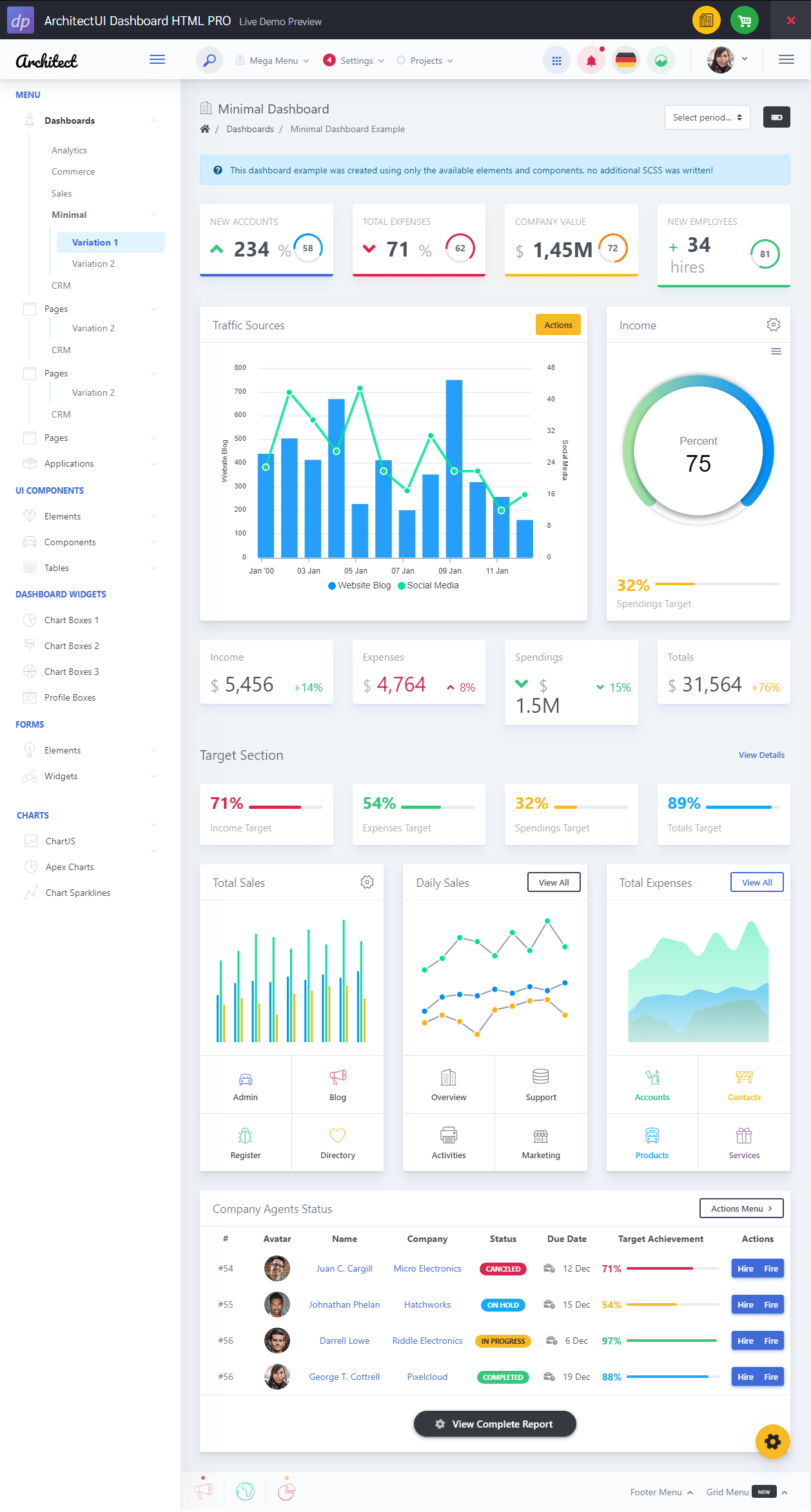Open the grid apps icon in header
The height and width of the screenshot is (1512, 811).
(556, 61)
